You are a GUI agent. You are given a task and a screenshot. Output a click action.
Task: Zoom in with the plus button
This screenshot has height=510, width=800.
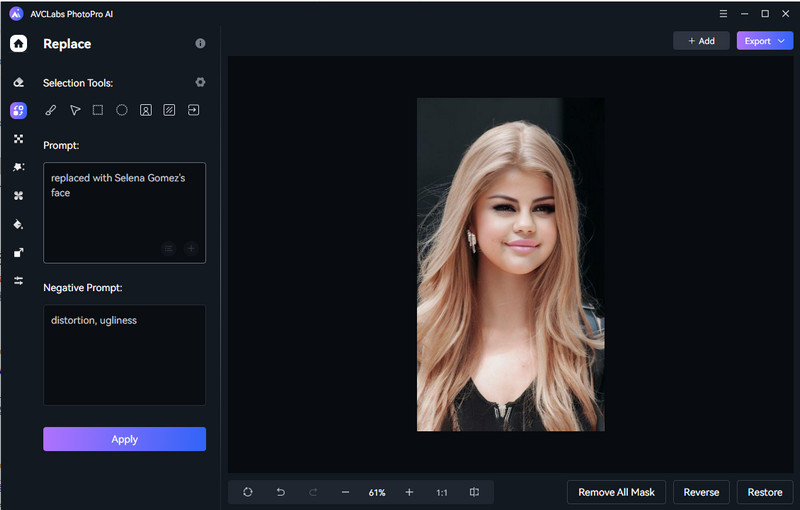(409, 492)
